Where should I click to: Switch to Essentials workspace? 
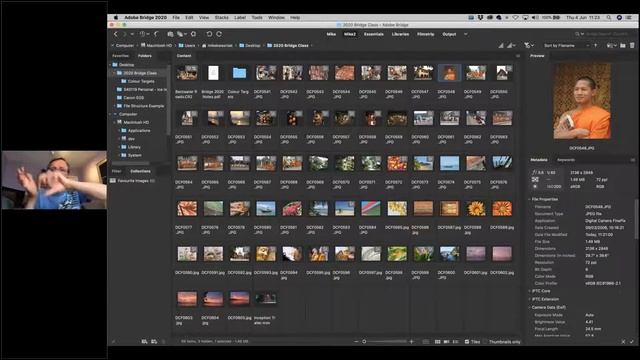[373, 34]
